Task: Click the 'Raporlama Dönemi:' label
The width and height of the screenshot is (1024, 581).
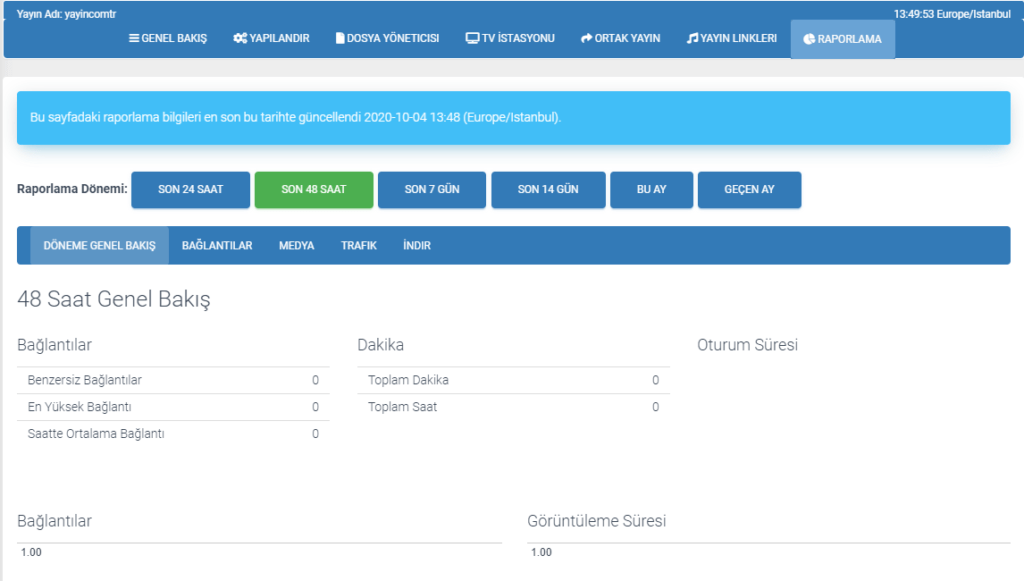Action: tap(72, 189)
